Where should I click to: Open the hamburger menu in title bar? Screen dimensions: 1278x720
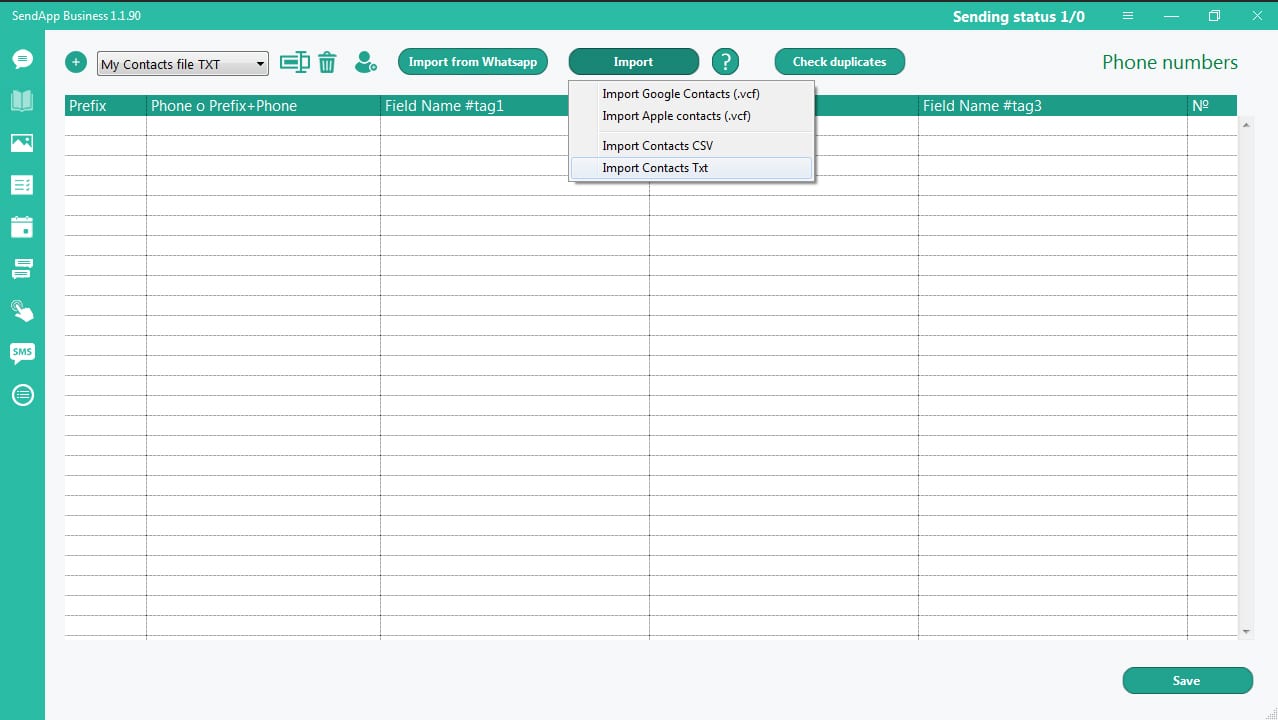(1128, 16)
